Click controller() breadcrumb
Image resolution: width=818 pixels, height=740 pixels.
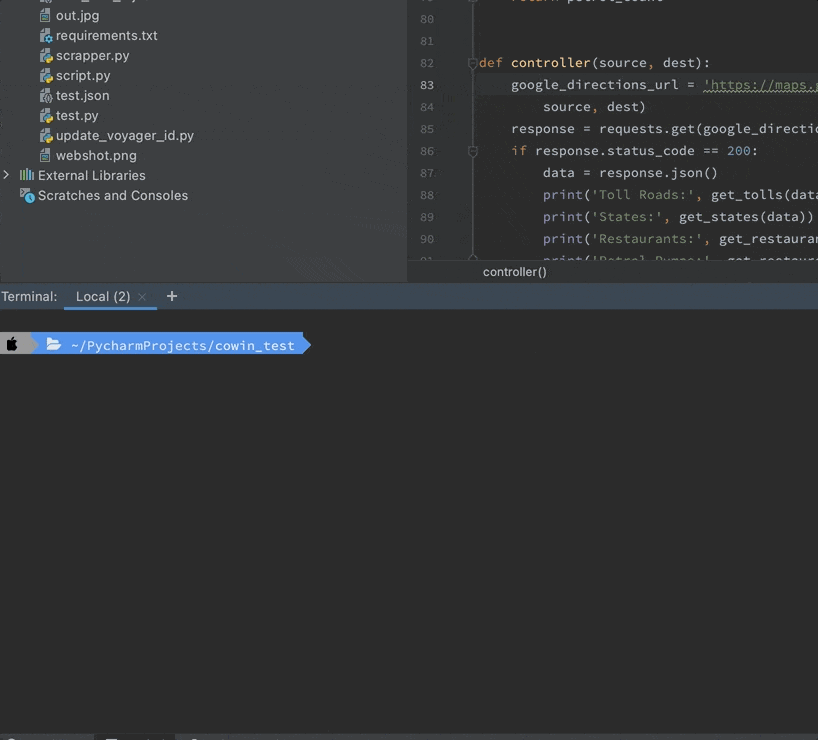point(514,272)
